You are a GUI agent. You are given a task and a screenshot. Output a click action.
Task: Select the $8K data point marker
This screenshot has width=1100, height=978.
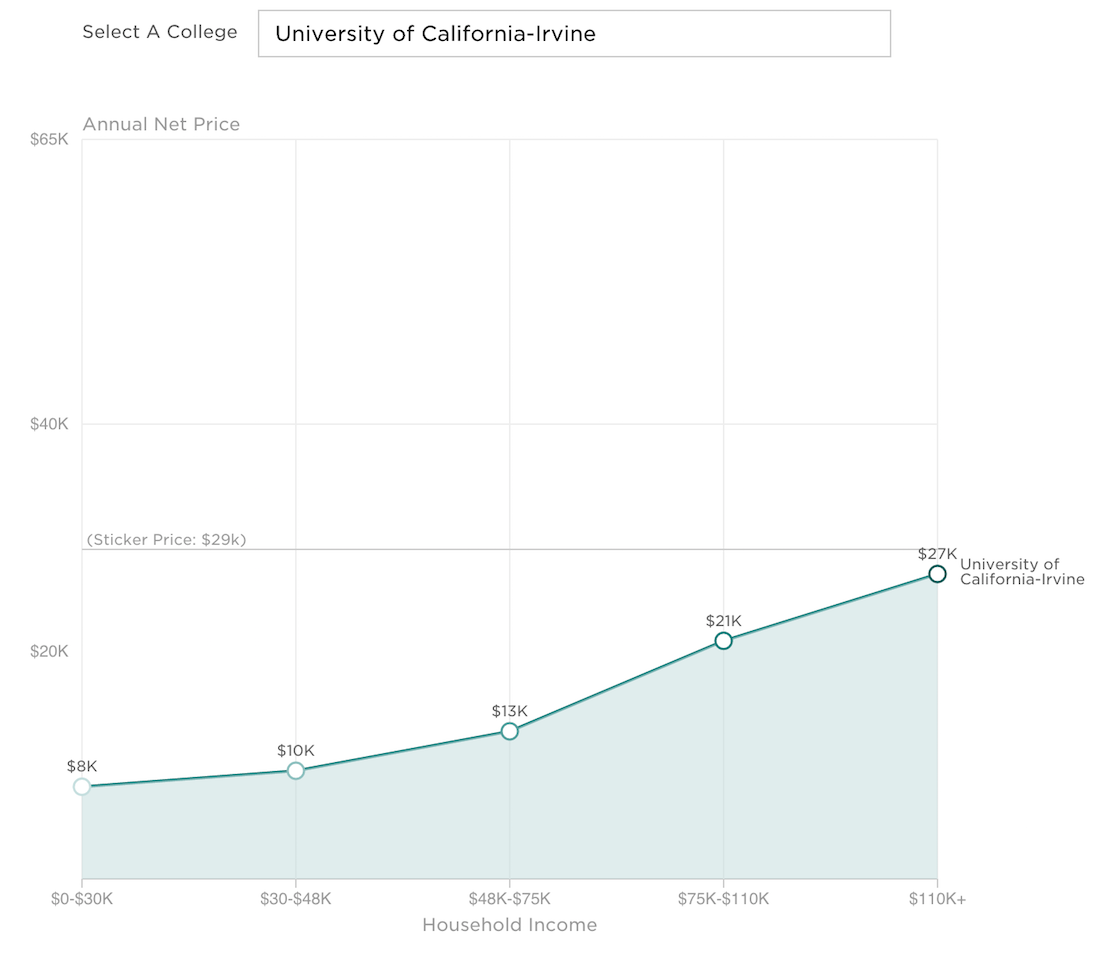pos(82,786)
